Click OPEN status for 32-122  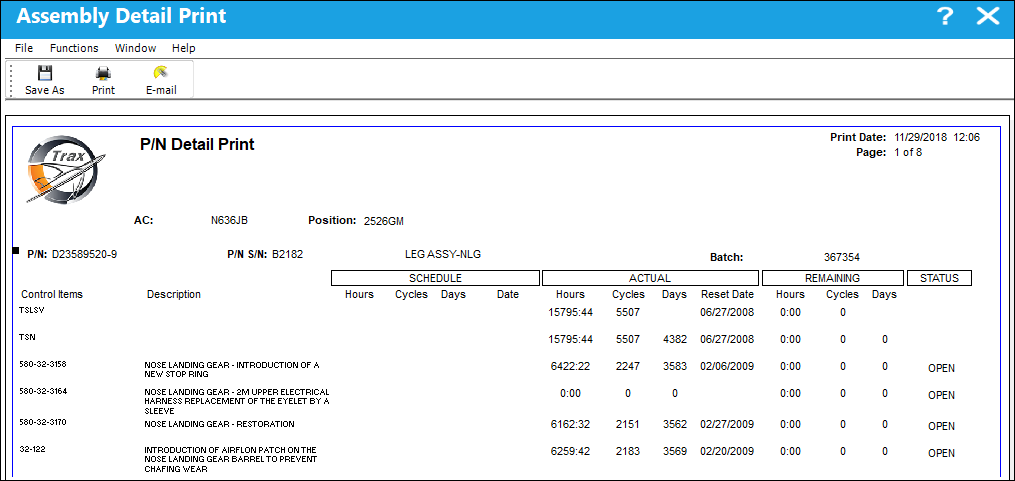click(x=941, y=453)
